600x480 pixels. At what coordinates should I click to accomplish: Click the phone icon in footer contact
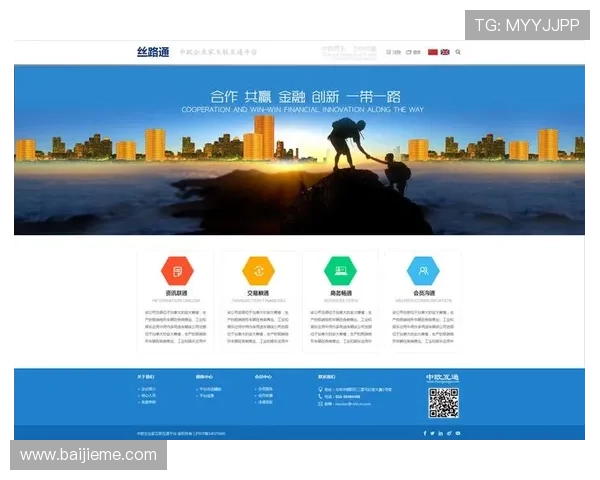click(320, 397)
